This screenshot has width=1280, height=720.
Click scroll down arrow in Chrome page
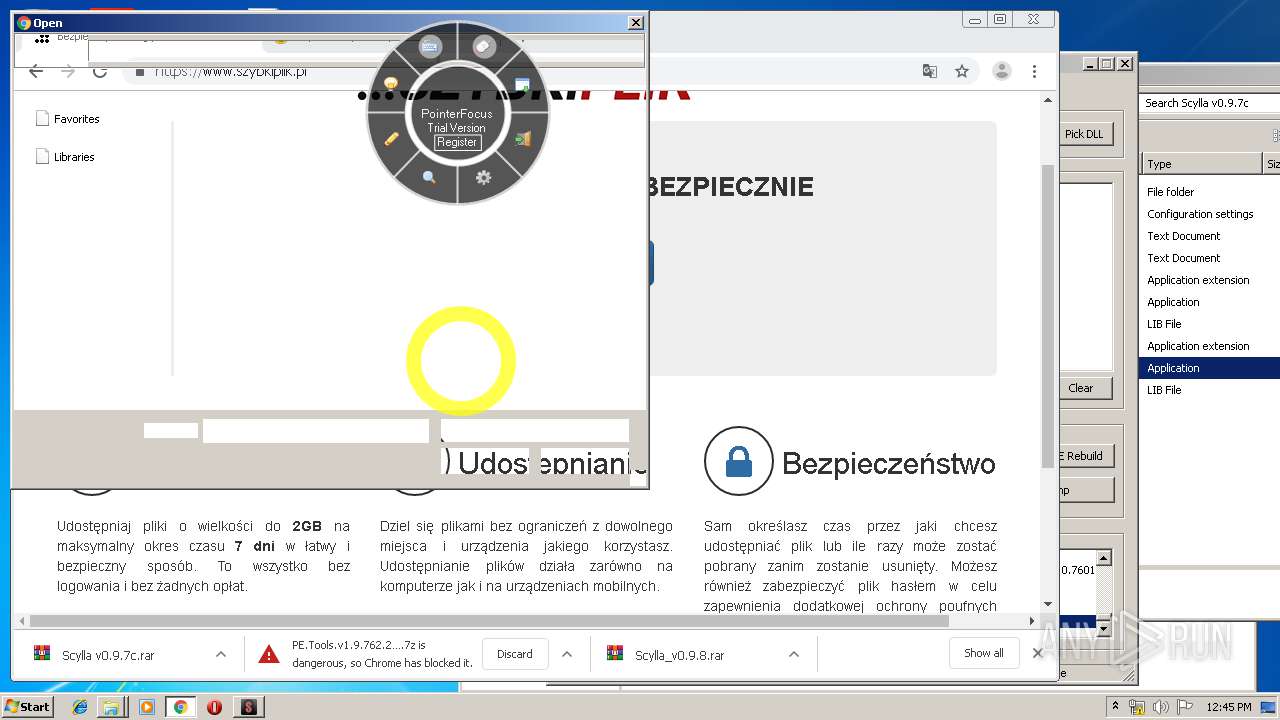pyautogui.click(x=1048, y=604)
